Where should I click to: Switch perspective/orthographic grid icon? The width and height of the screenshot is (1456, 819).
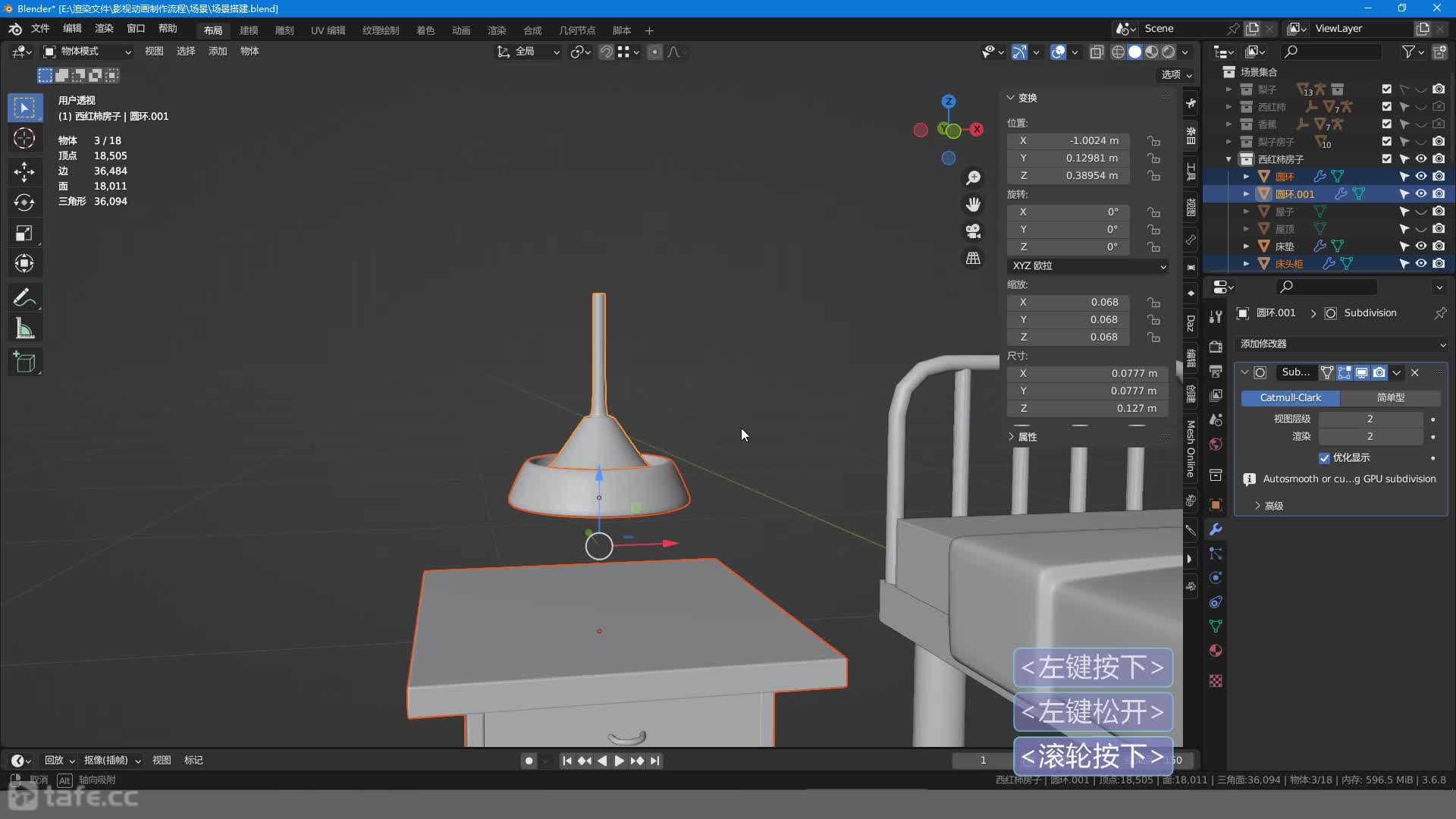click(973, 258)
